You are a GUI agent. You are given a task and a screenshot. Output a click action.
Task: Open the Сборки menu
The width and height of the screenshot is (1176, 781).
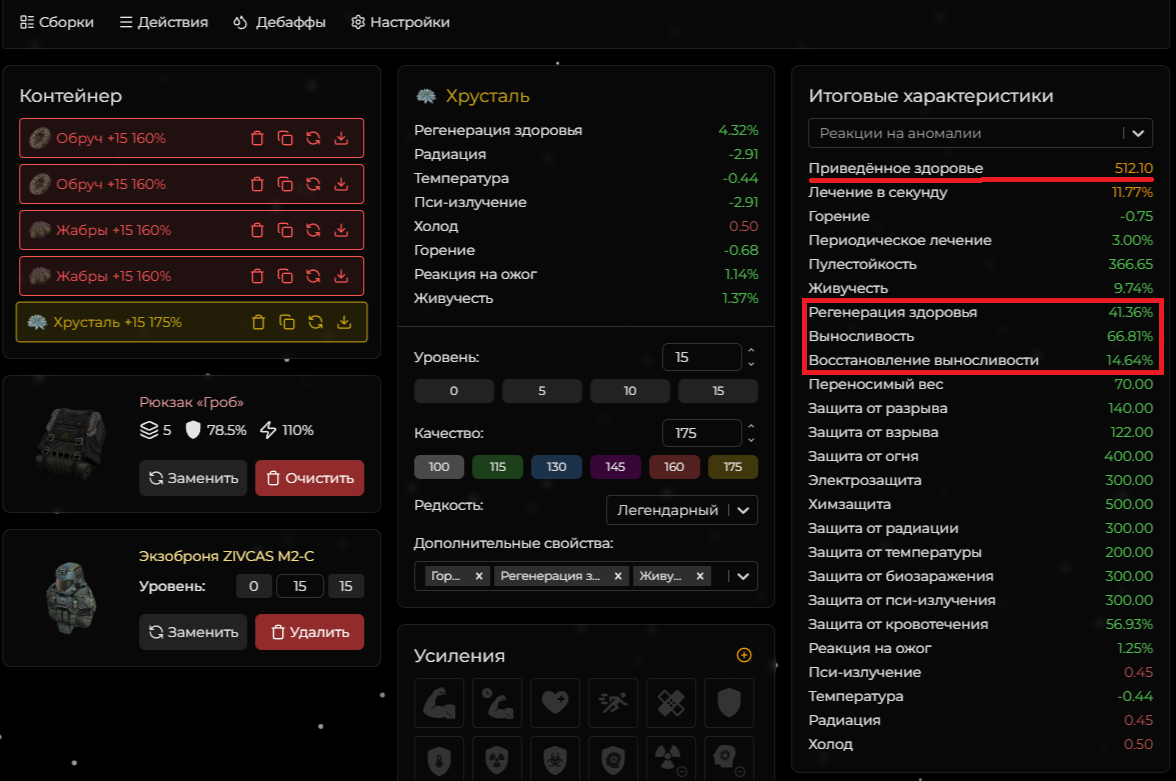pos(57,22)
